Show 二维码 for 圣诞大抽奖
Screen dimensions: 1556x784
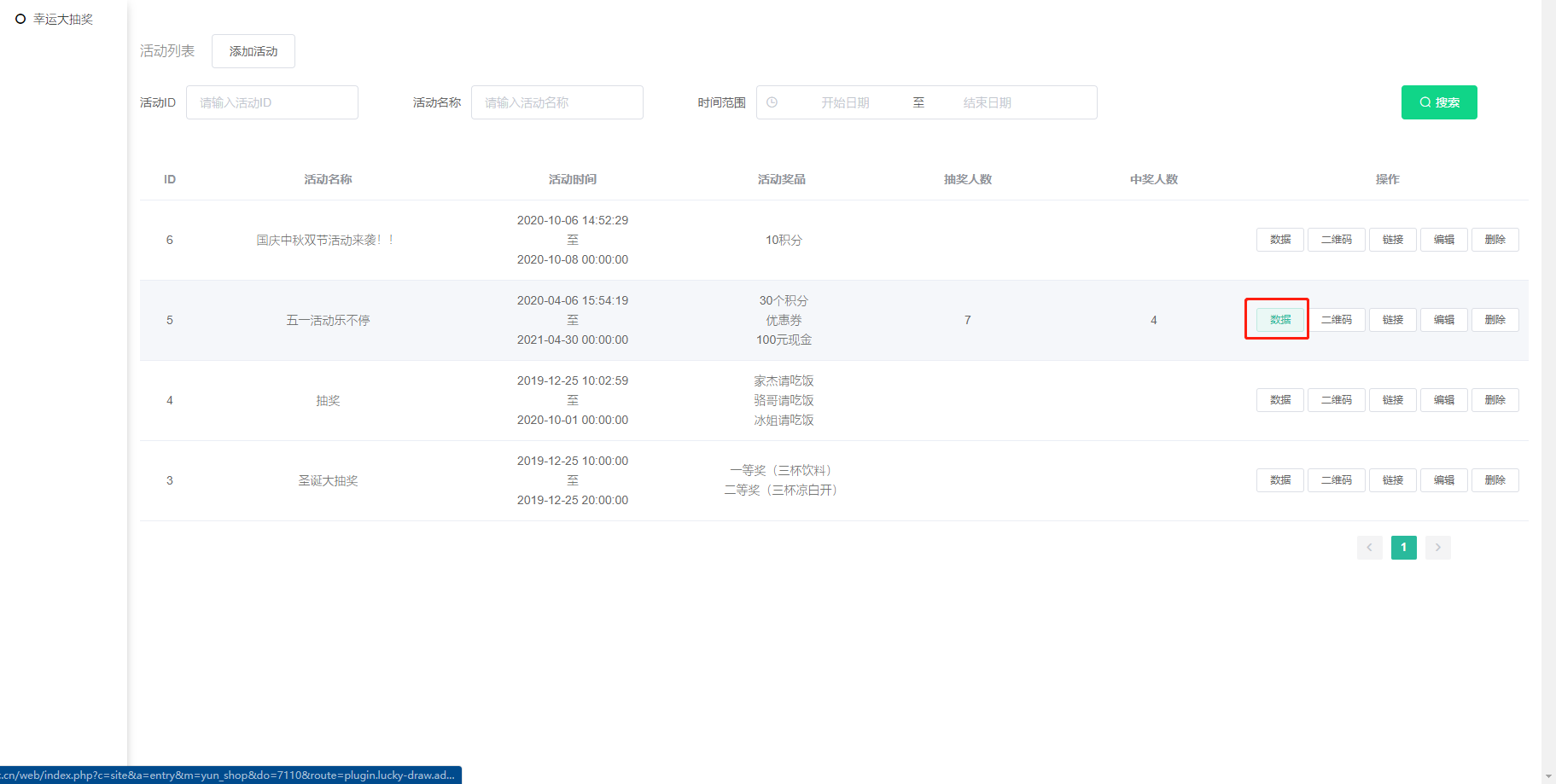(x=1337, y=480)
